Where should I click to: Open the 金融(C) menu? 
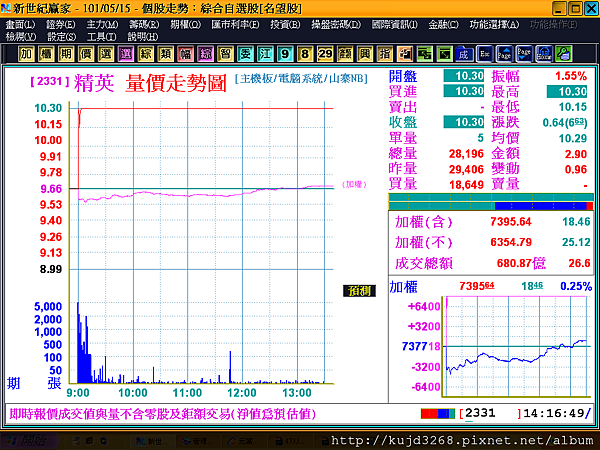[x=443, y=24]
